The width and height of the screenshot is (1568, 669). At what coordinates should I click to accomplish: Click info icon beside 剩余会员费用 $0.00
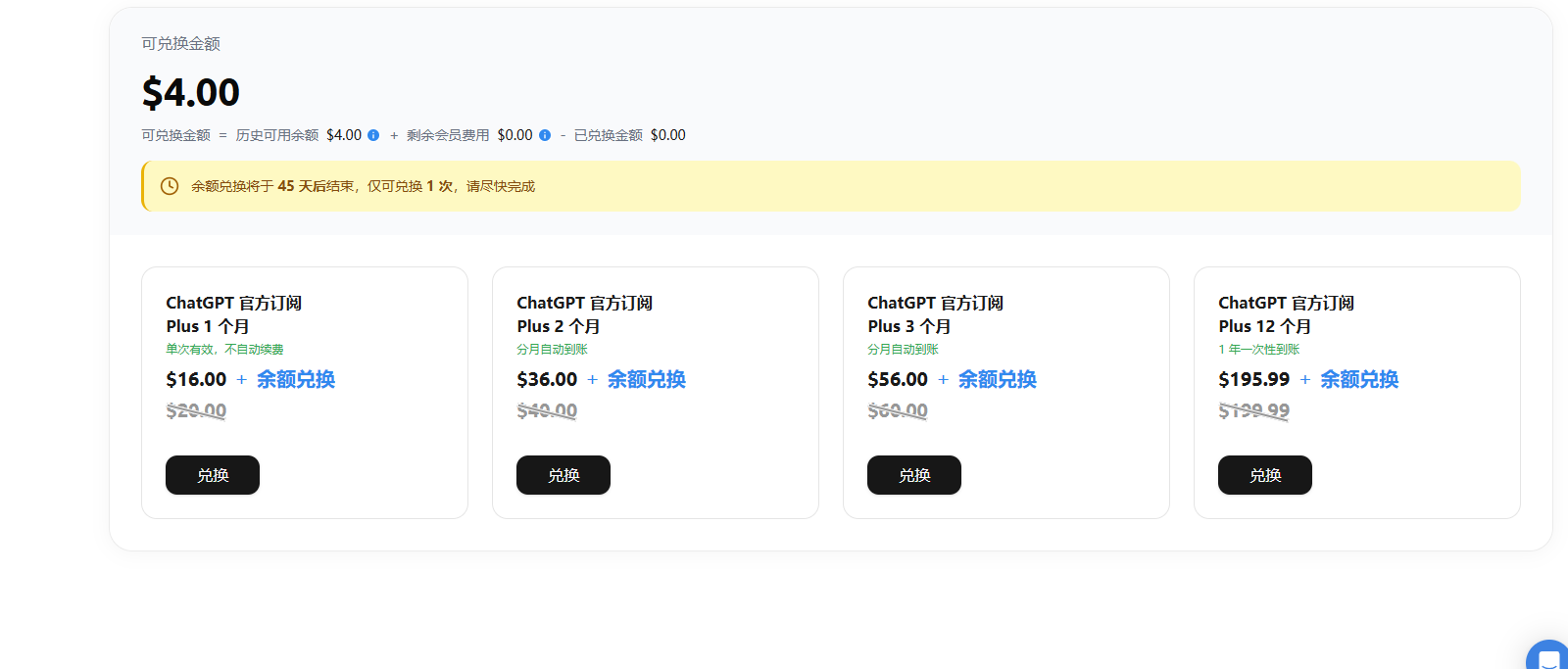tap(545, 135)
